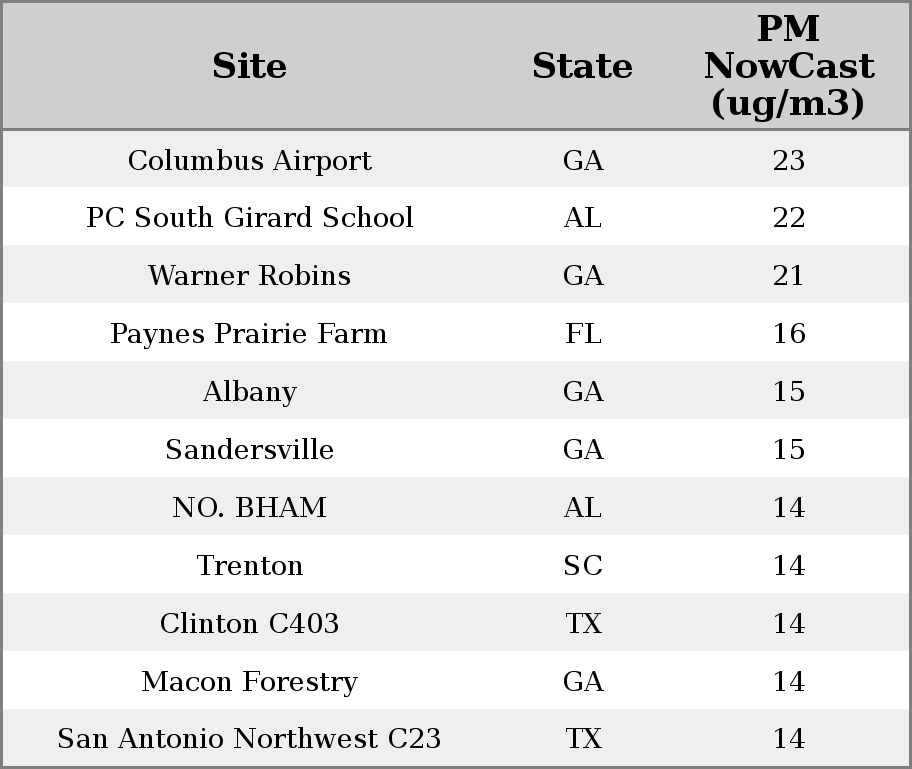Image resolution: width=912 pixels, height=769 pixels.
Task: Click the Albany site cell
Action: 249,392
